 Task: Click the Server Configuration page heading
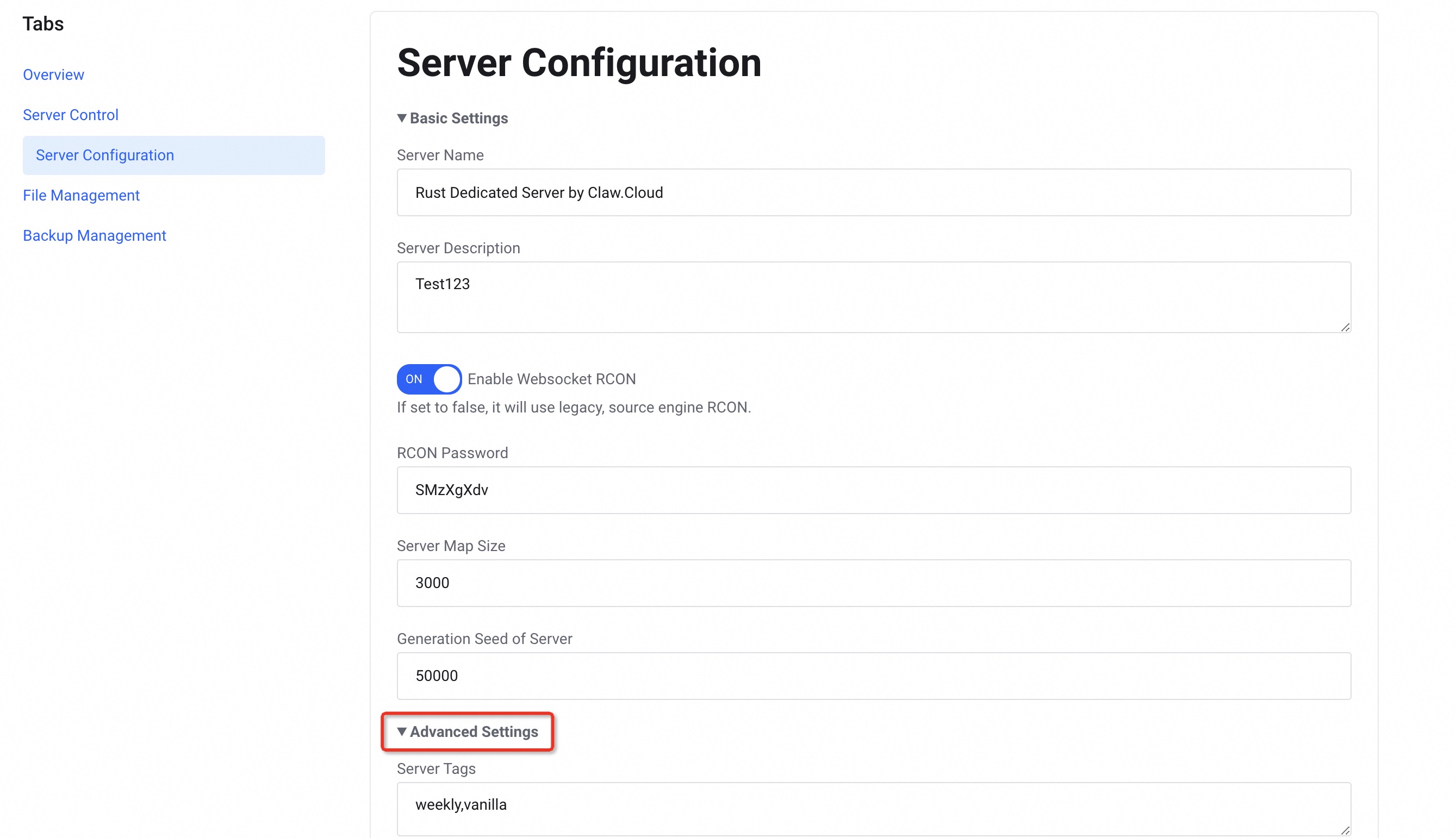pyautogui.click(x=578, y=62)
